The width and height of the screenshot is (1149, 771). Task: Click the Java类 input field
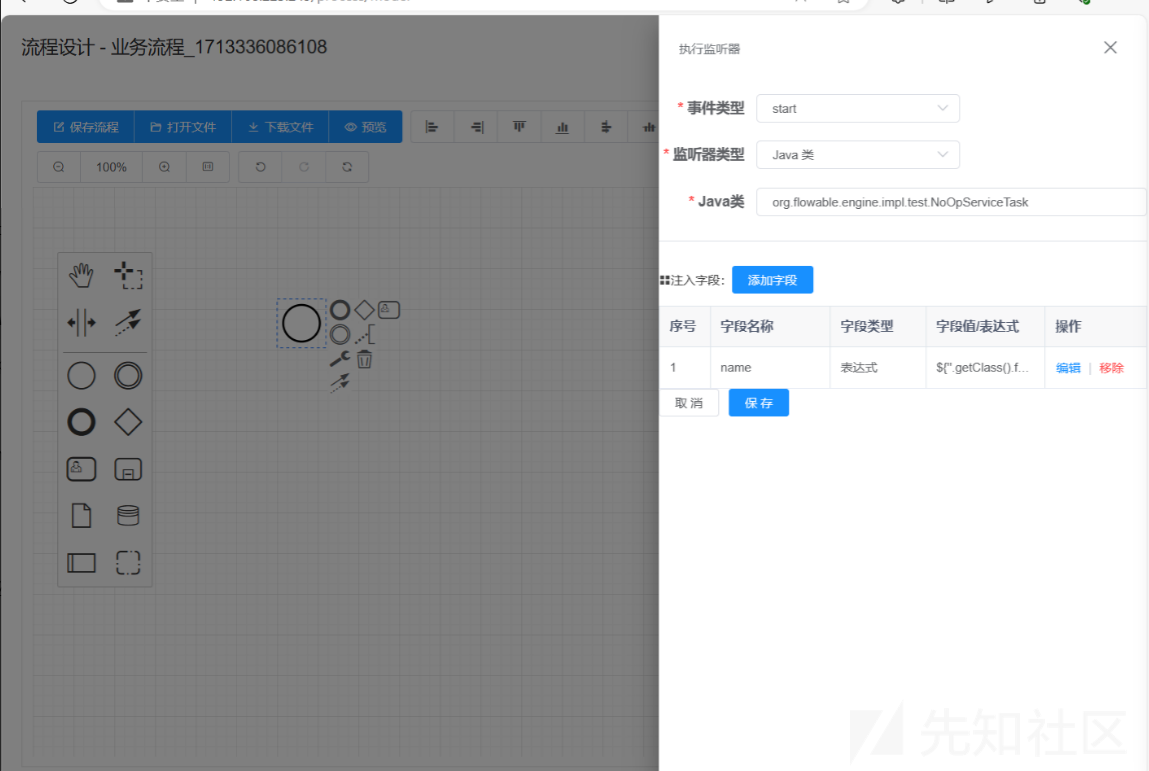click(x=951, y=202)
